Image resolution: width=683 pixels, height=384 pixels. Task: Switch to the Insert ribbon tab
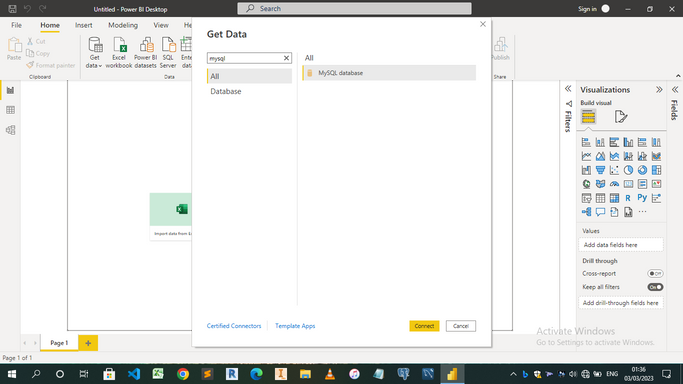click(84, 25)
